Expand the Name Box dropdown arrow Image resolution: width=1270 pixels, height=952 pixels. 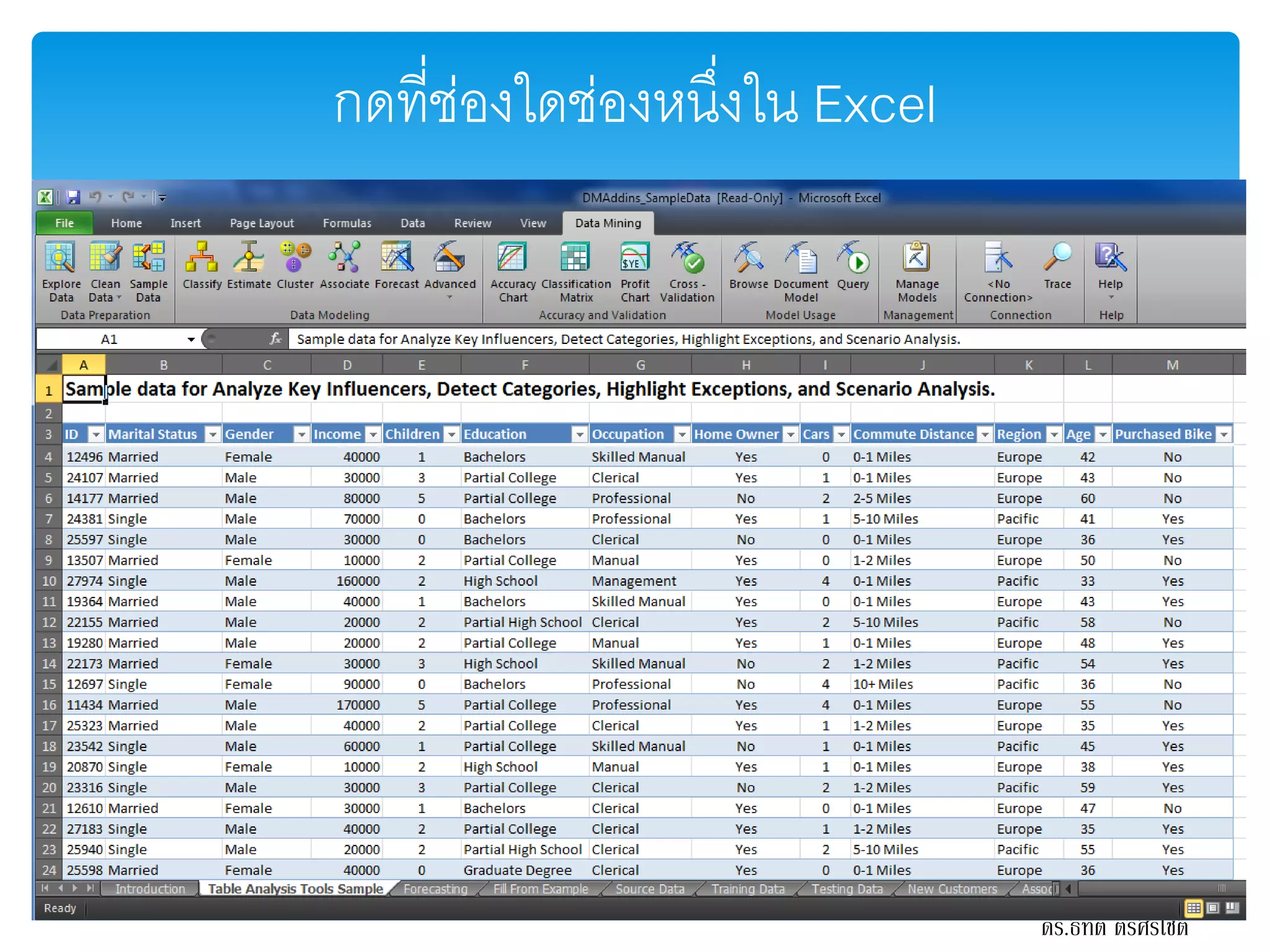191,339
